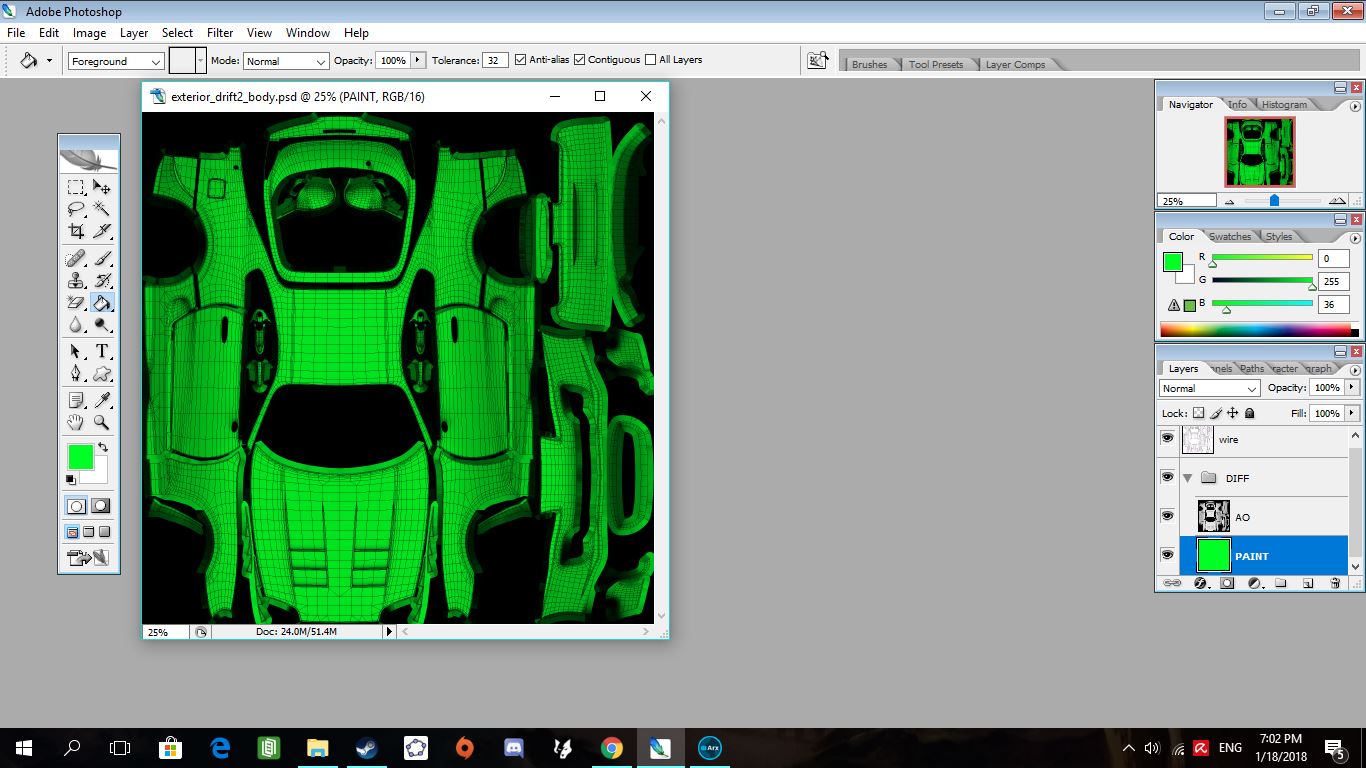
Task: Open the layer blend mode dropdown
Action: (1209, 388)
